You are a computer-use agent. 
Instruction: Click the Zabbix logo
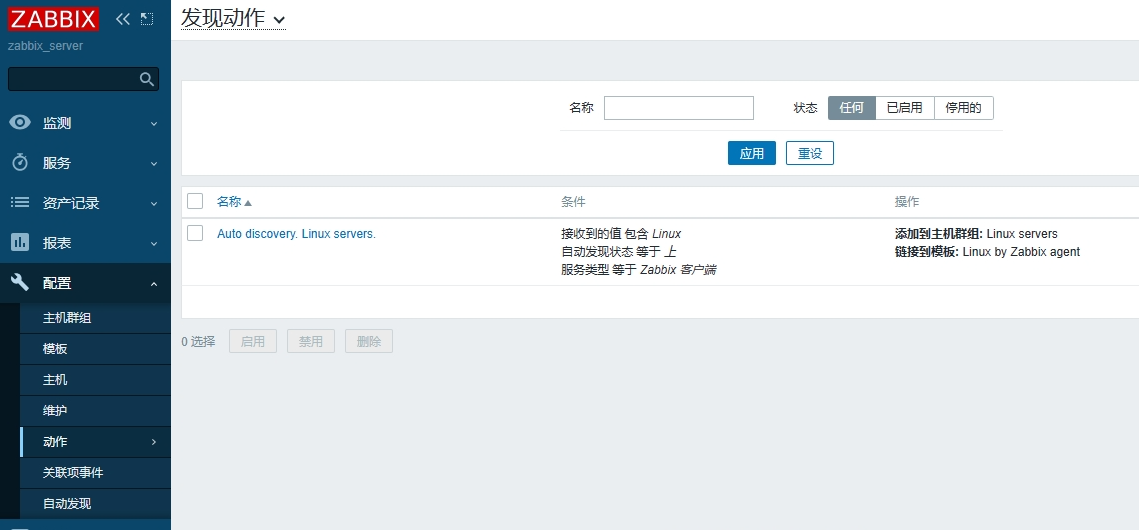53,19
